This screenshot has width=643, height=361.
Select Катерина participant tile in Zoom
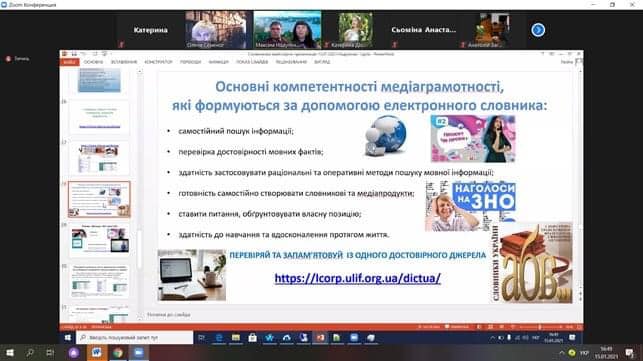[150, 30]
